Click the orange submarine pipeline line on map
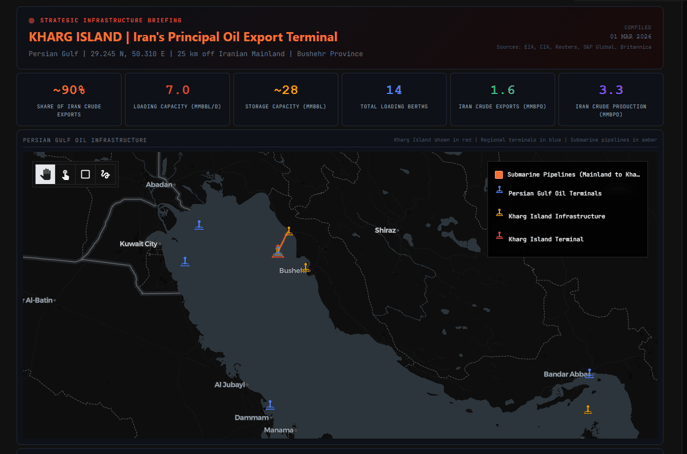This screenshot has height=454, width=687. coord(284,241)
